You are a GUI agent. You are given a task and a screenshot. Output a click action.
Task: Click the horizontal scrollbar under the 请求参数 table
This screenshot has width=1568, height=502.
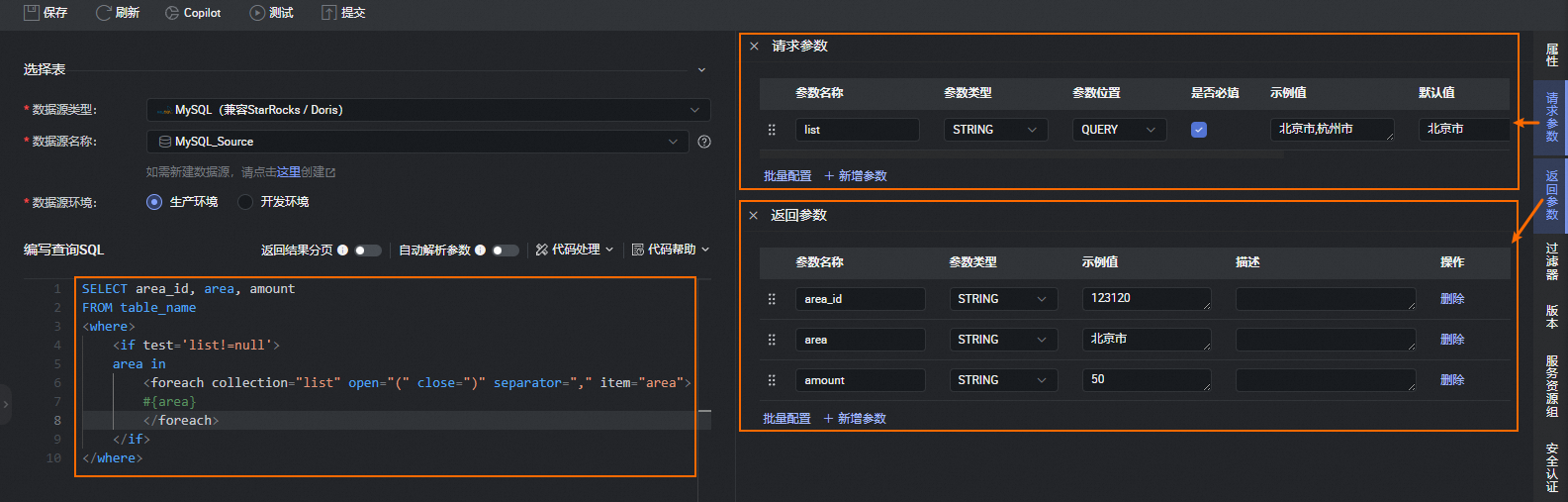click(x=1022, y=154)
